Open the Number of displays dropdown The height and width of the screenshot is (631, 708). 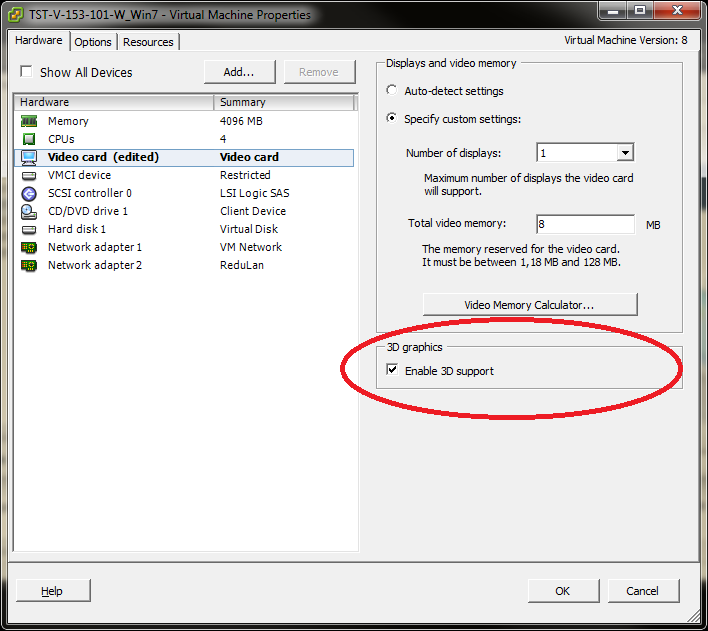pyautogui.click(x=625, y=153)
